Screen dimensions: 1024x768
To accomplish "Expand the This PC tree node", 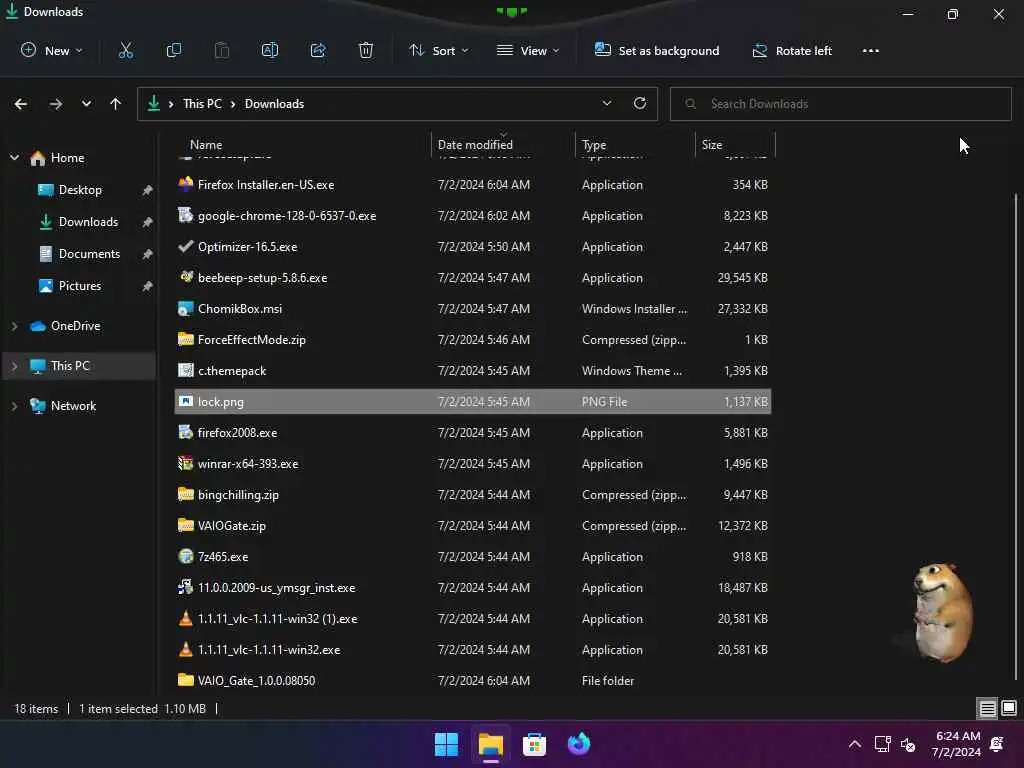I will point(14,366).
